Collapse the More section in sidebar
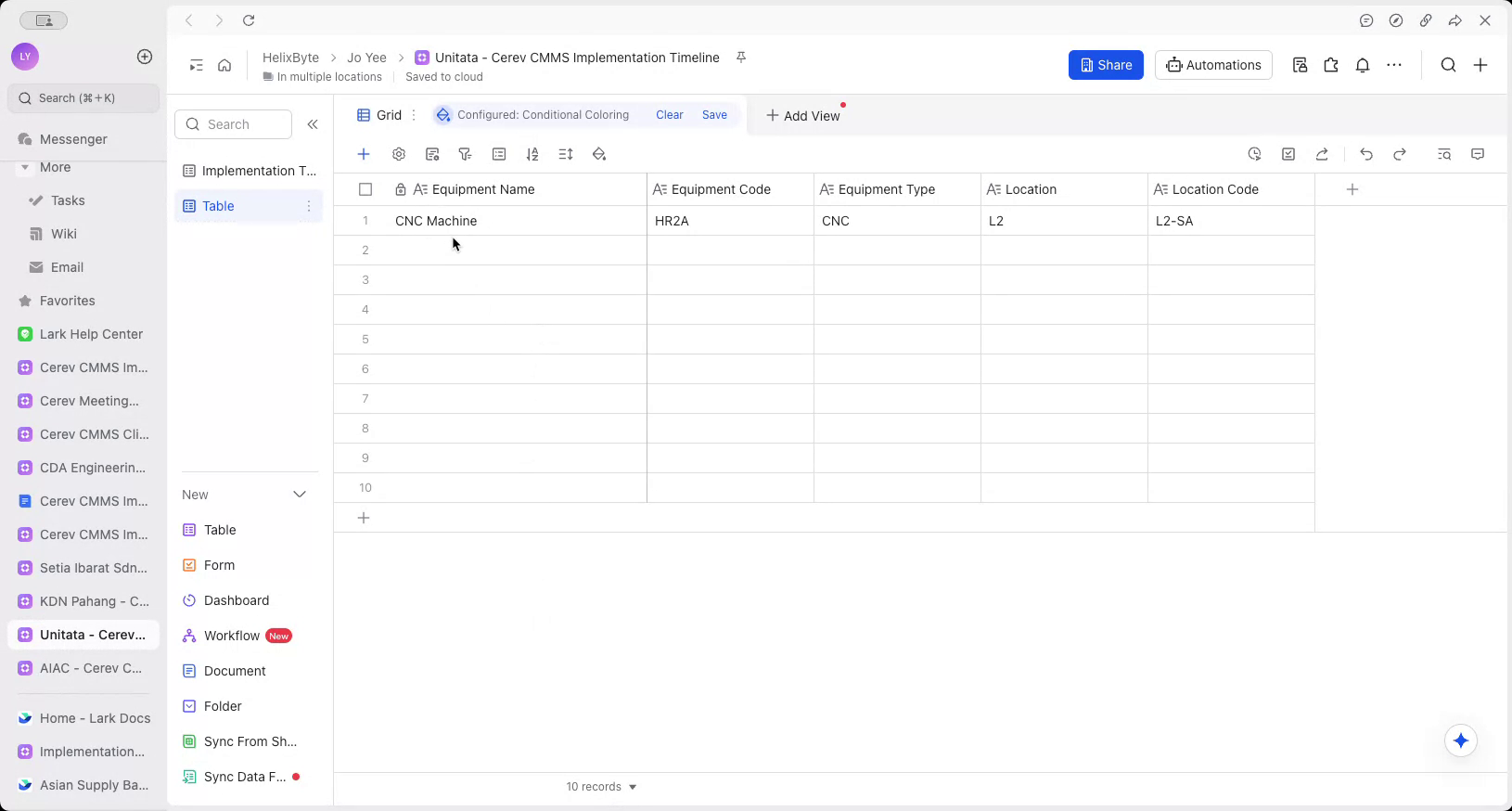 pyautogui.click(x=23, y=168)
